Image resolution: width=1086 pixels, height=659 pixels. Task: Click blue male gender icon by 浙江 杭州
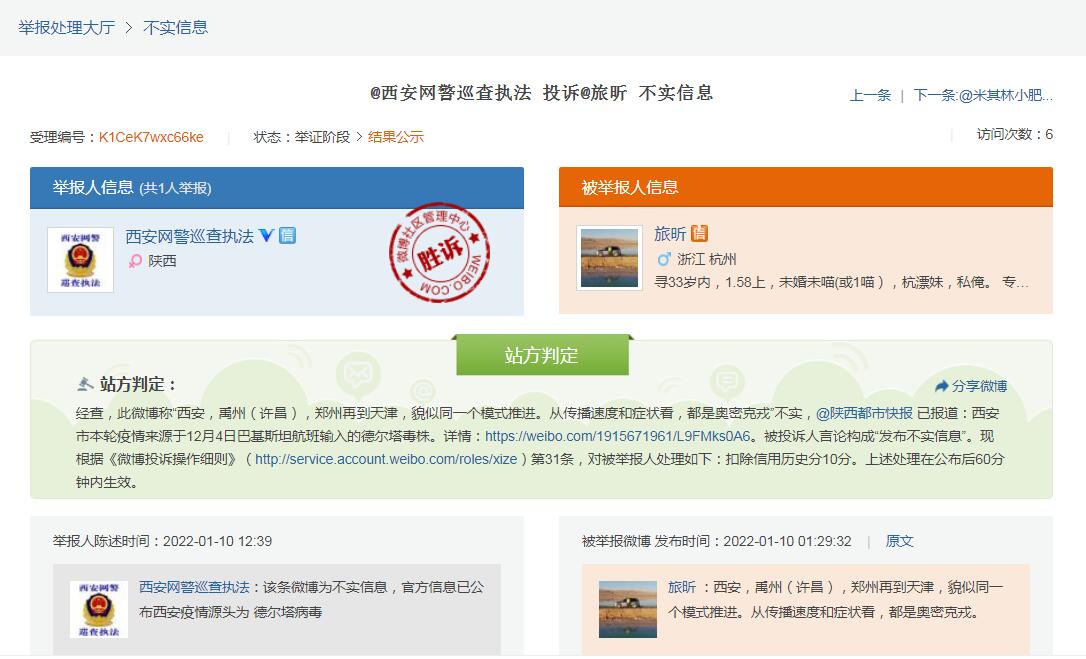664,259
